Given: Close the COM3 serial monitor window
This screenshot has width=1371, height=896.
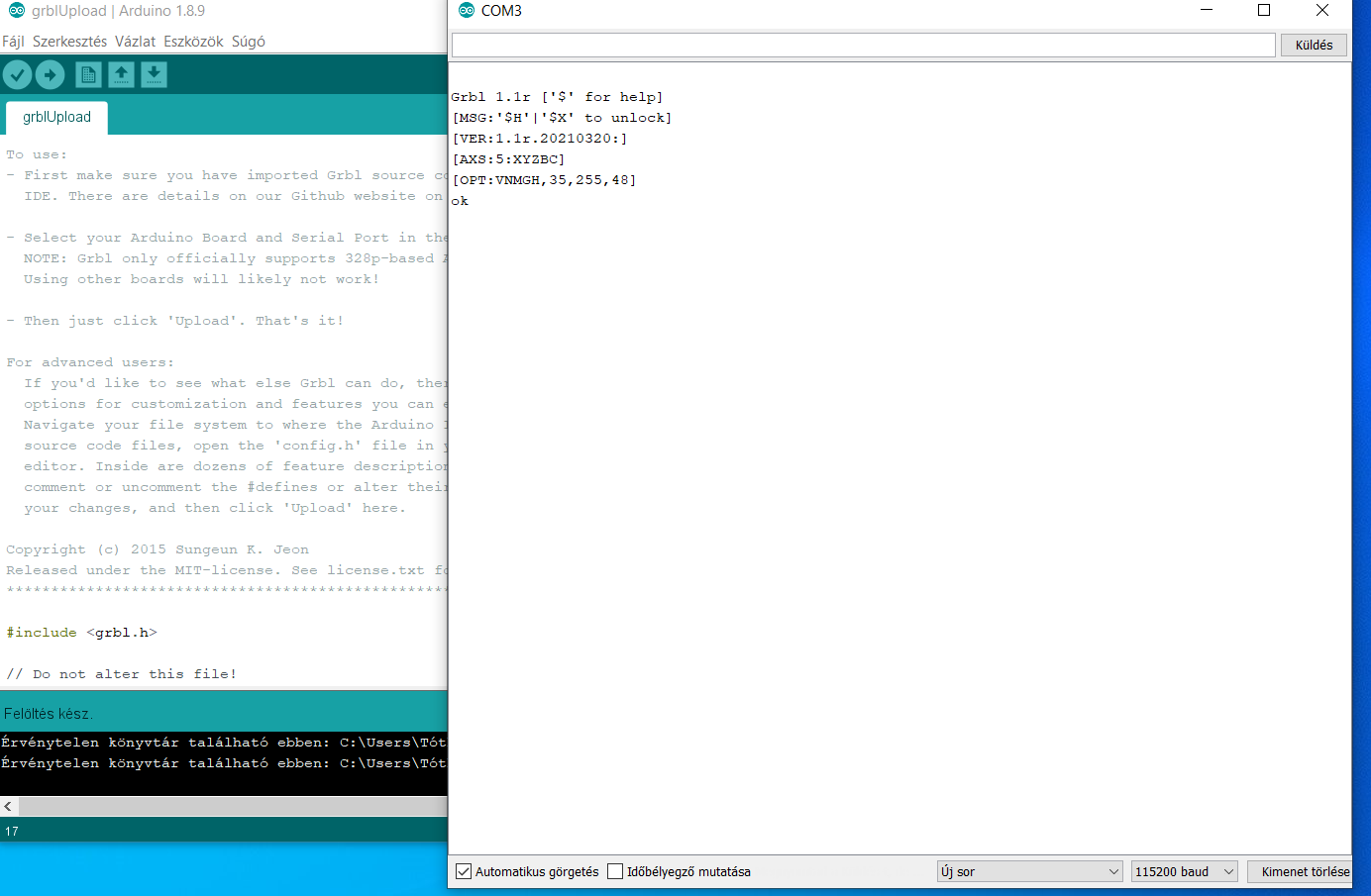Looking at the screenshot, I should coord(1322,10).
